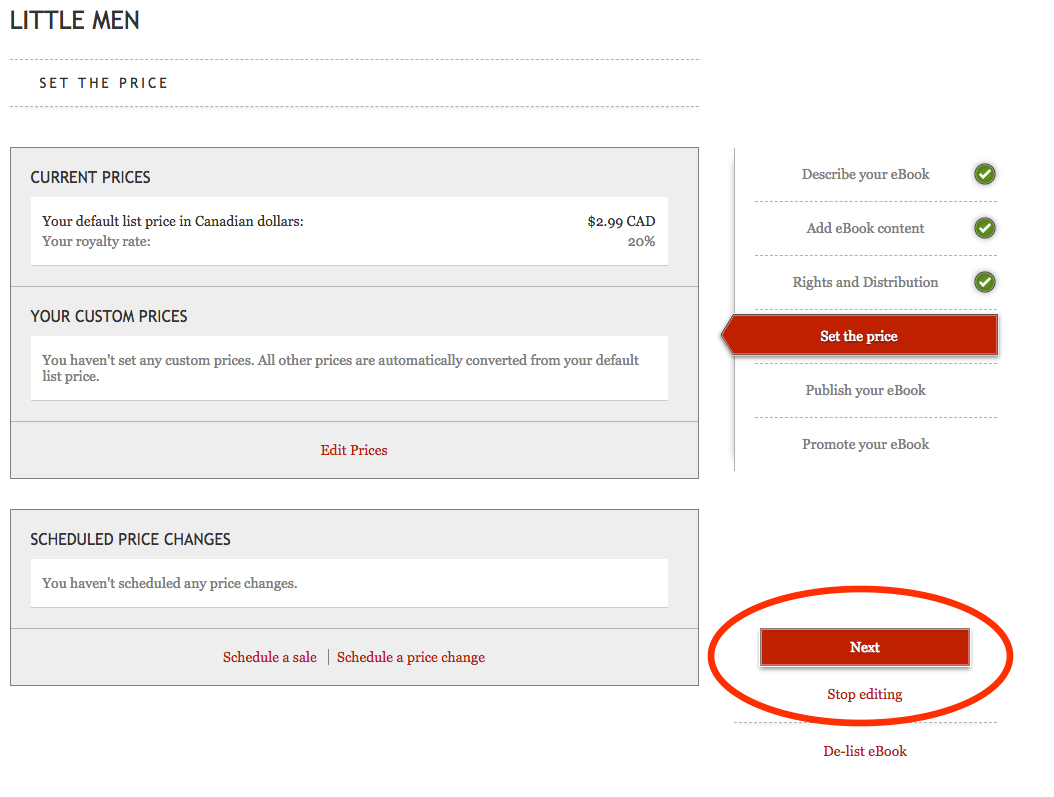1054x797 pixels.
Task: Select the highlighted Set the price step
Action: pyautogui.click(x=859, y=337)
